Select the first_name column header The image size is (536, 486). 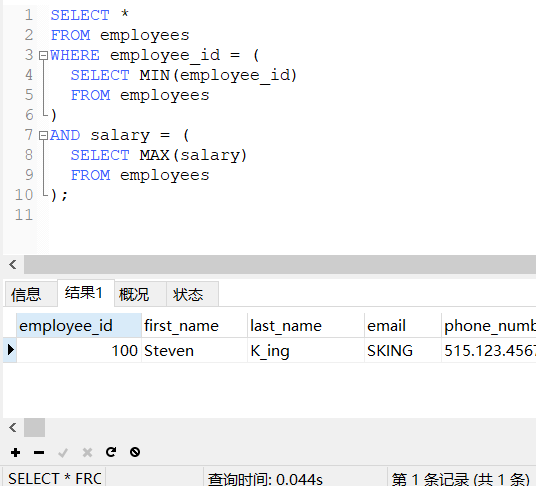(195, 325)
